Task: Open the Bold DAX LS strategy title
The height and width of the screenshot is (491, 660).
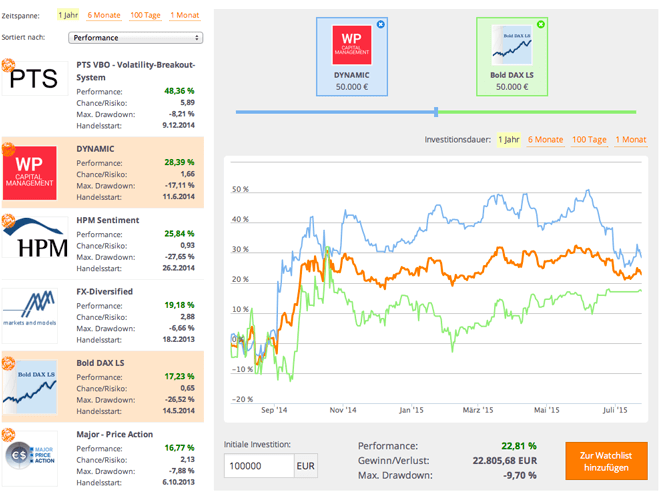Action: (x=100, y=363)
